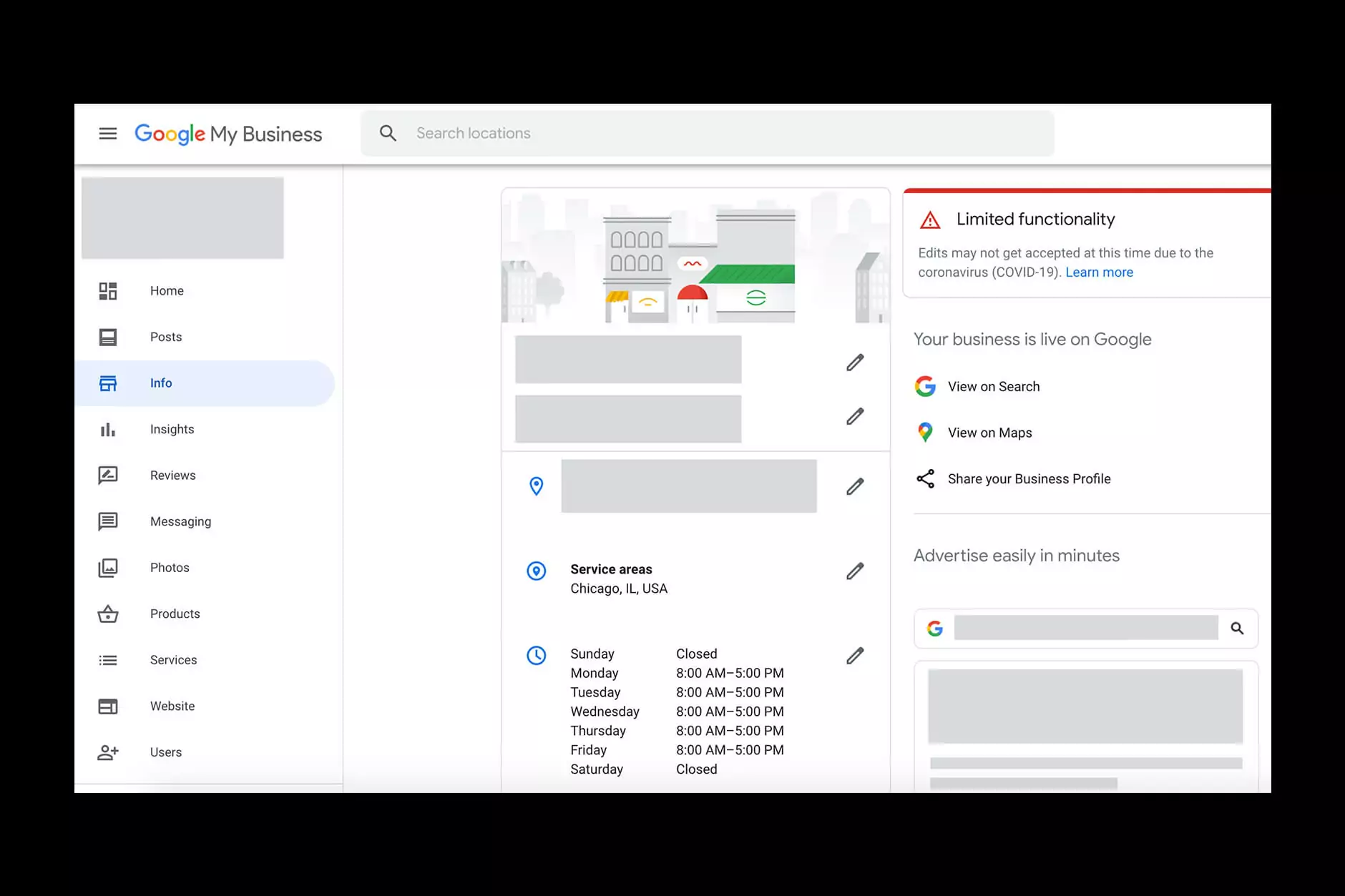This screenshot has height=896, width=1345.
Task: Click the Maps pin icon beside View on Maps
Action: pyautogui.click(x=925, y=432)
